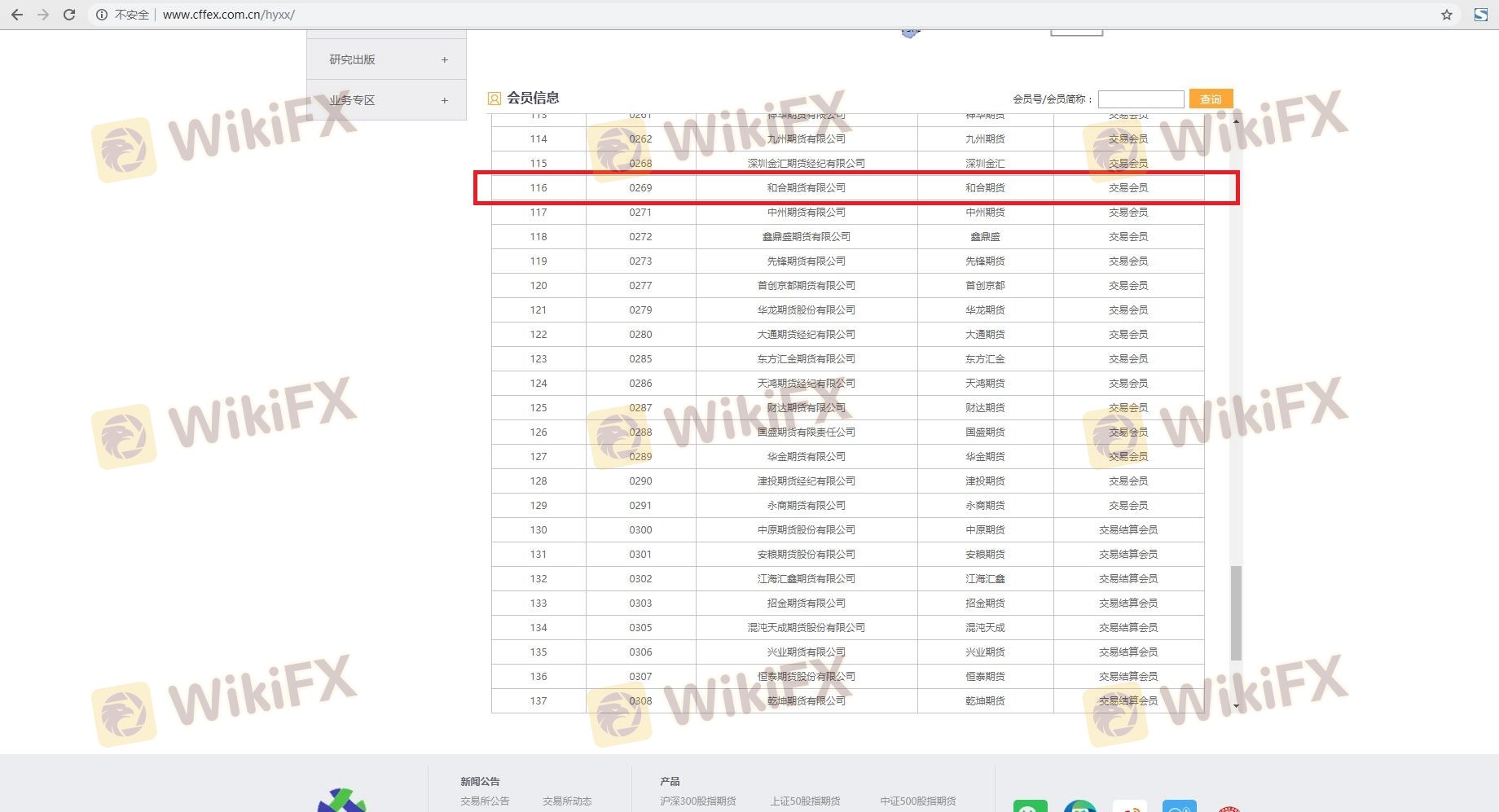The height and width of the screenshot is (812, 1499).
Task: Open the browser extension icon
Action: point(1480,15)
